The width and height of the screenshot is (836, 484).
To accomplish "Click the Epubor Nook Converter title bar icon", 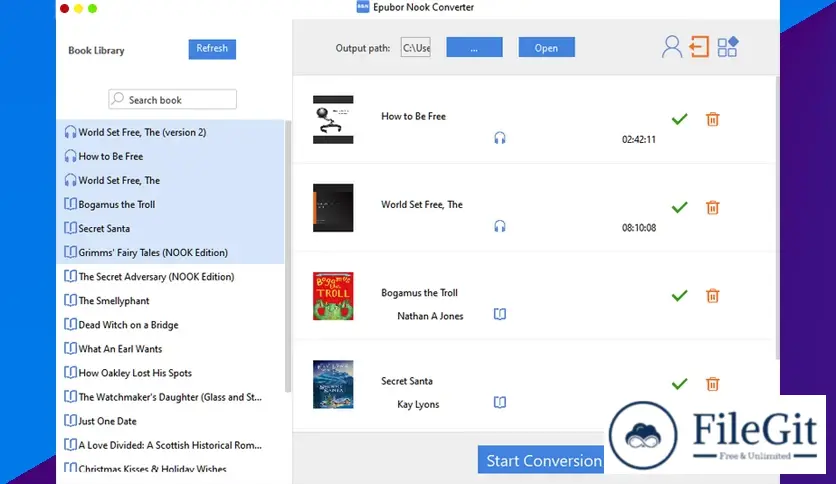I will (x=363, y=7).
